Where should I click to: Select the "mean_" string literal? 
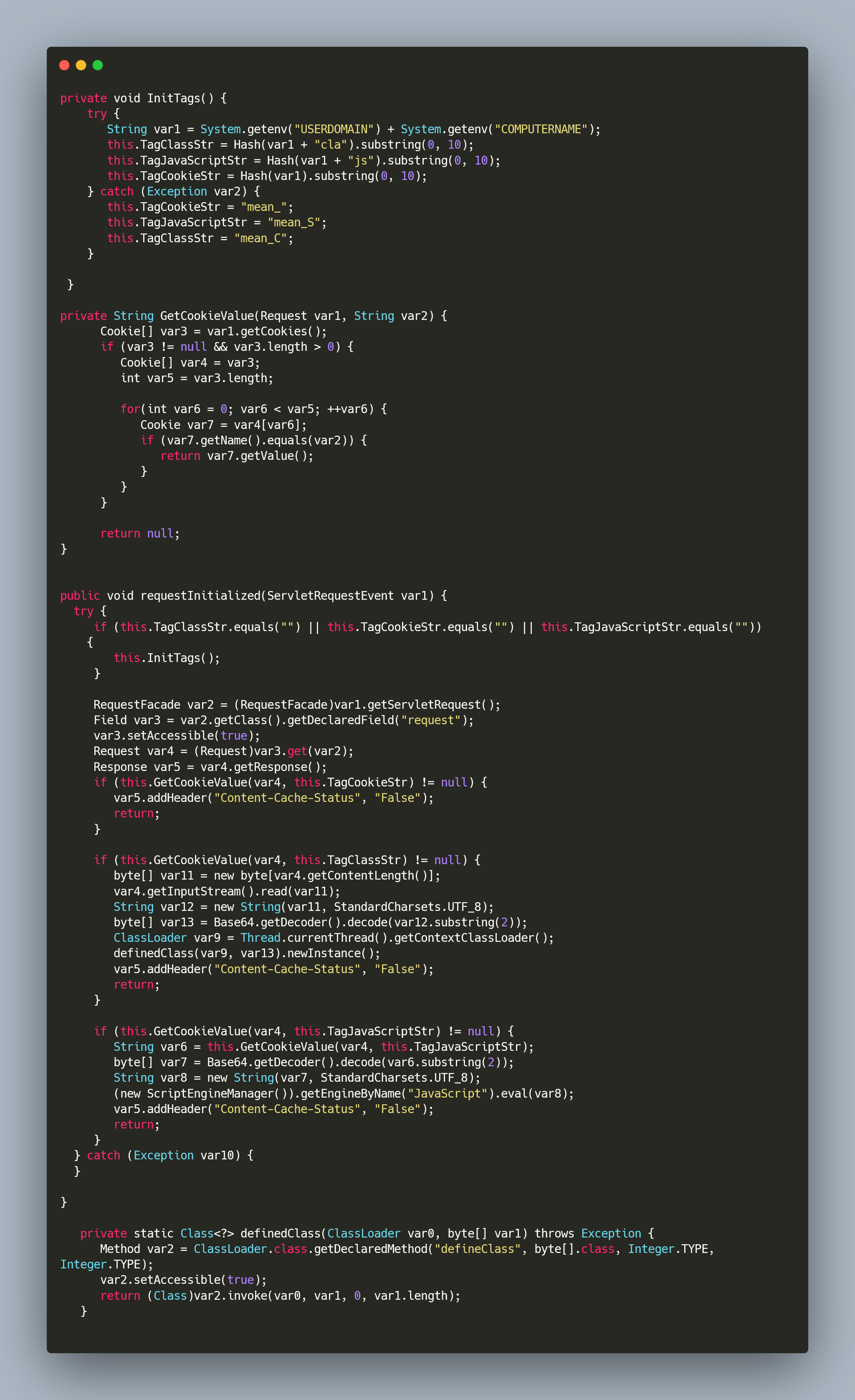[x=263, y=207]
